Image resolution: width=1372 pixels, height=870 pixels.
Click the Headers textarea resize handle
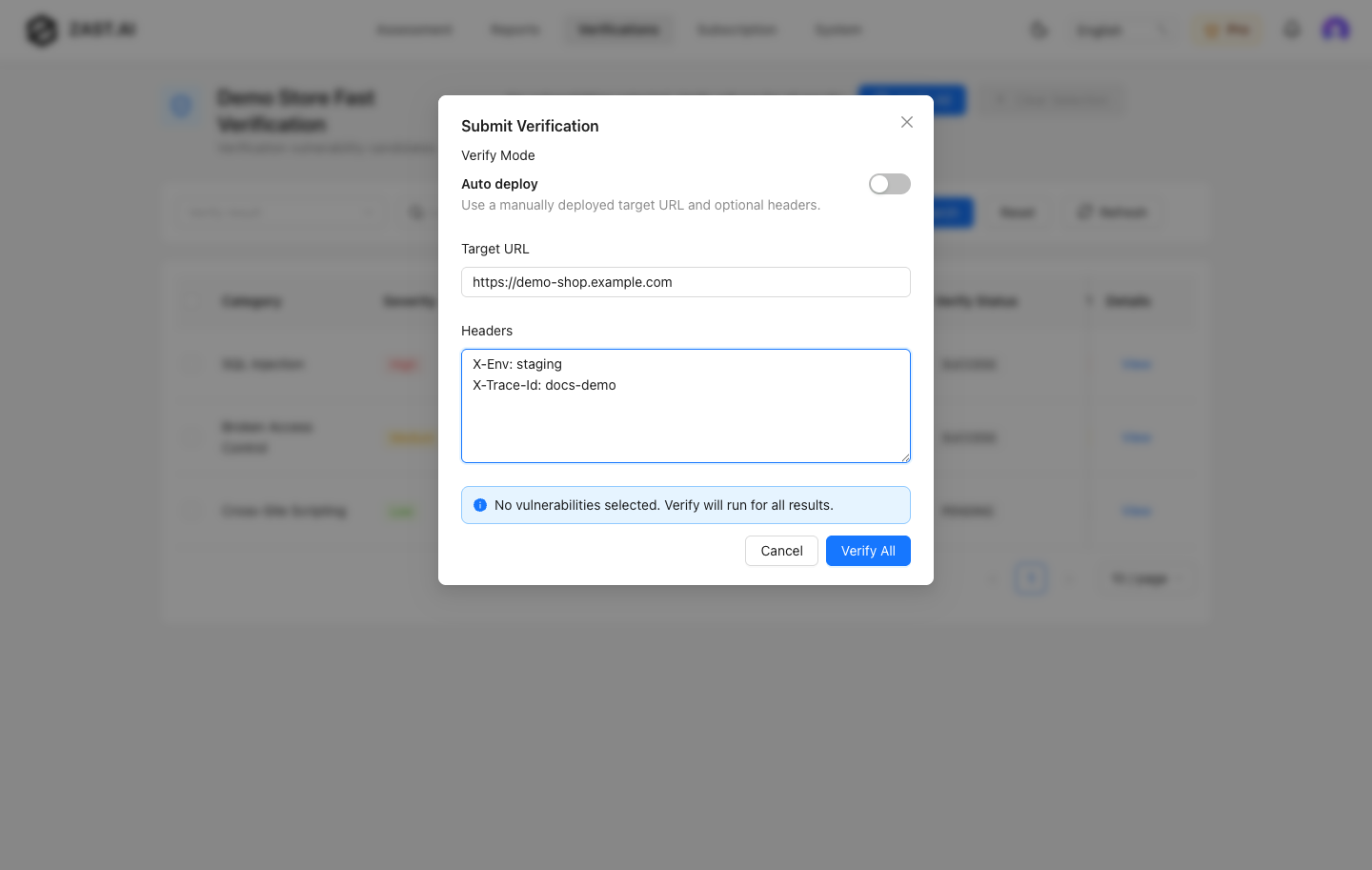tap(905, 457)
